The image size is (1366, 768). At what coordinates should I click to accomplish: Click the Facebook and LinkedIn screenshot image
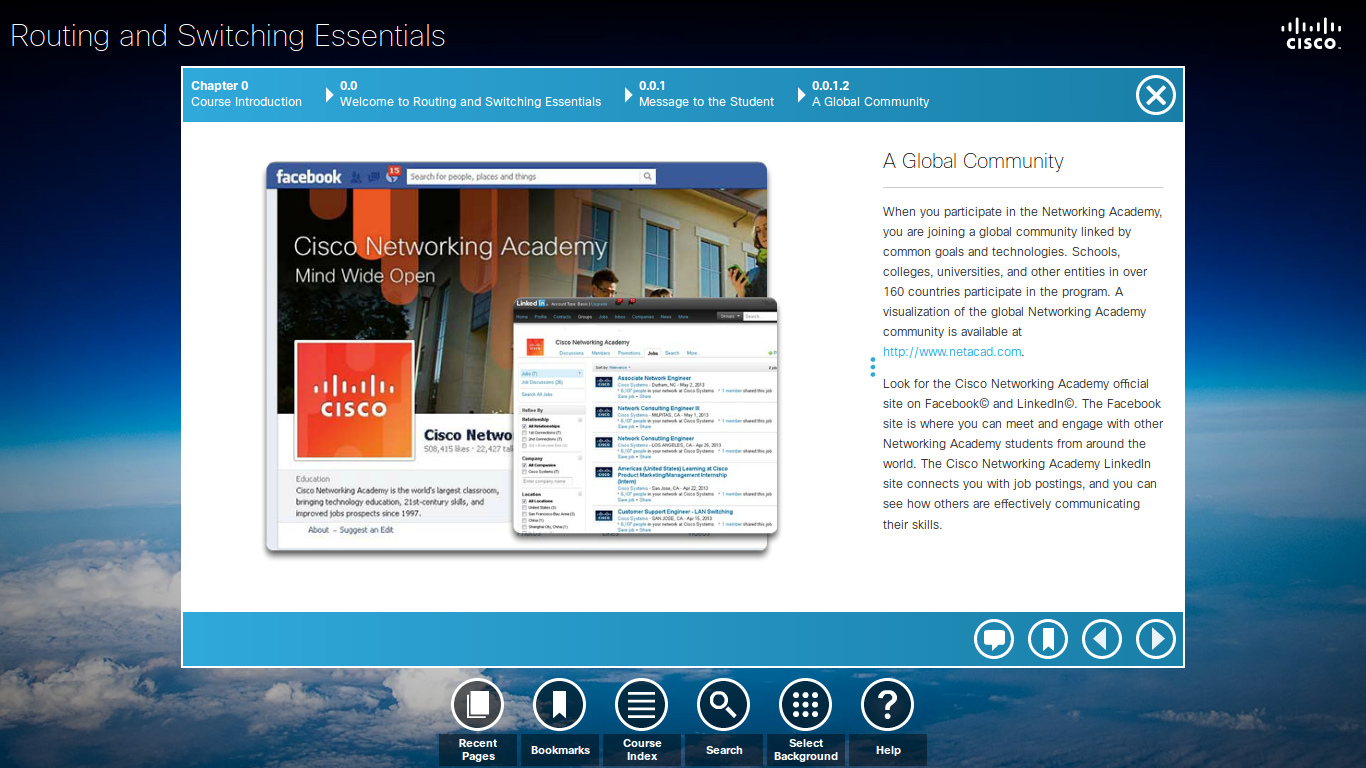(520, 356)
